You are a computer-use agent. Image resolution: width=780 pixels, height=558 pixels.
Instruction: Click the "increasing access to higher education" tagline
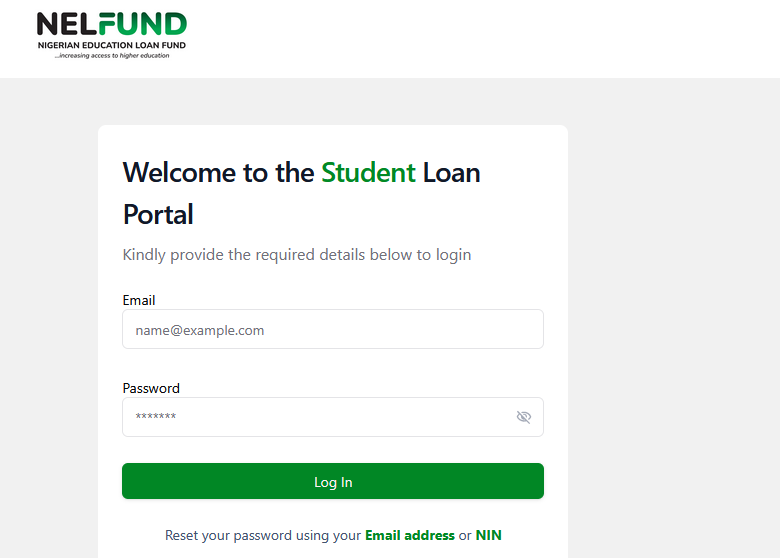click(112, 56)
